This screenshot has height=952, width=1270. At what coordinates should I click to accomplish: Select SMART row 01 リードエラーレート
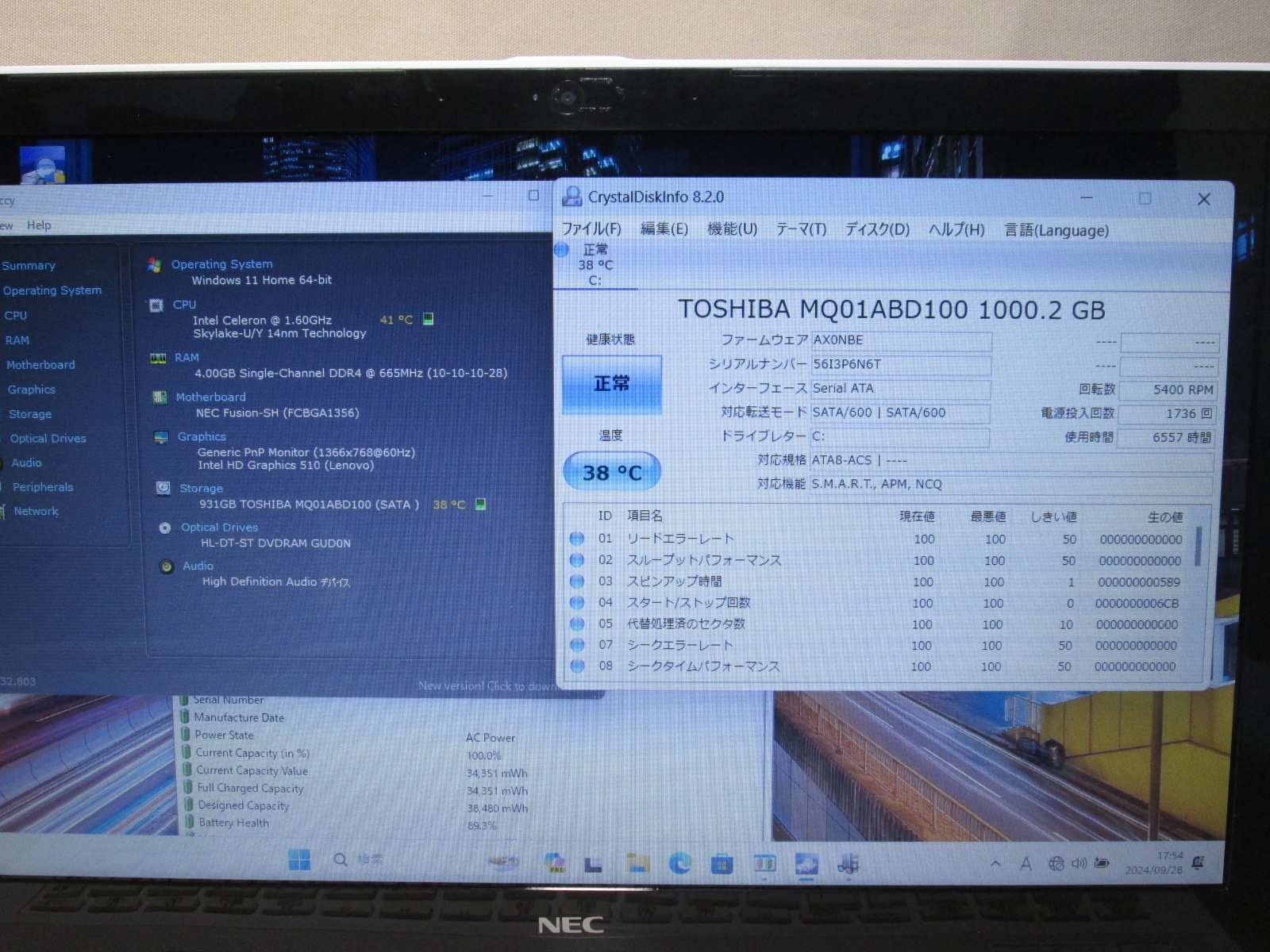tap(879, 539)
